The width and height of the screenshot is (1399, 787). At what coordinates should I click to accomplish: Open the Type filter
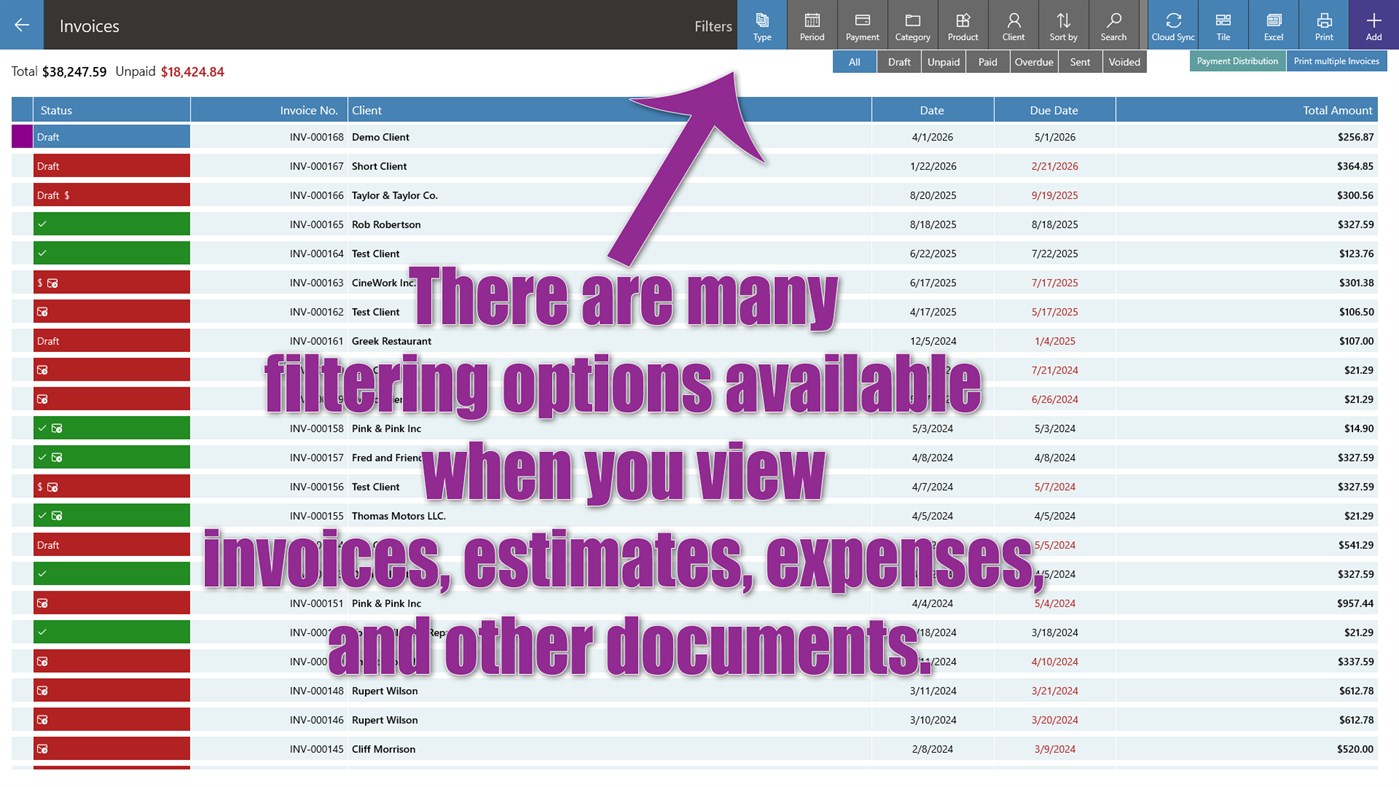pos(761,24)
